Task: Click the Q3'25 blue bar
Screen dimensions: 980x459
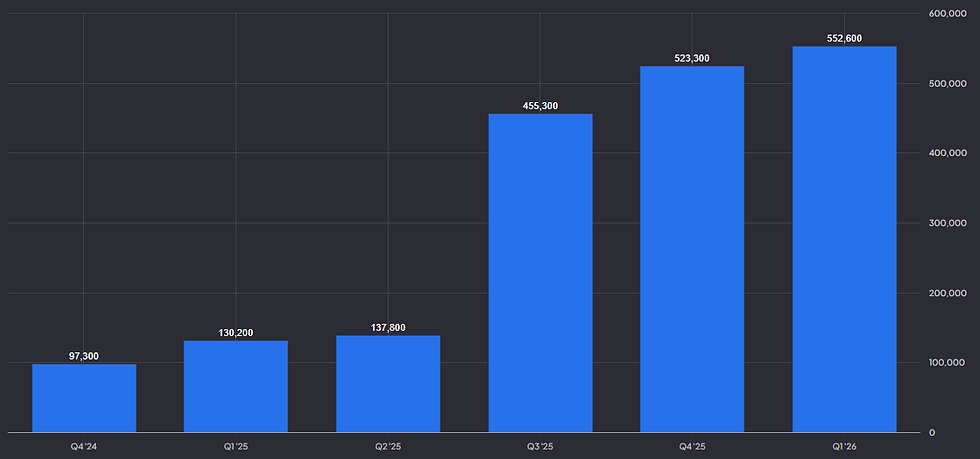Action: point(540,273)
